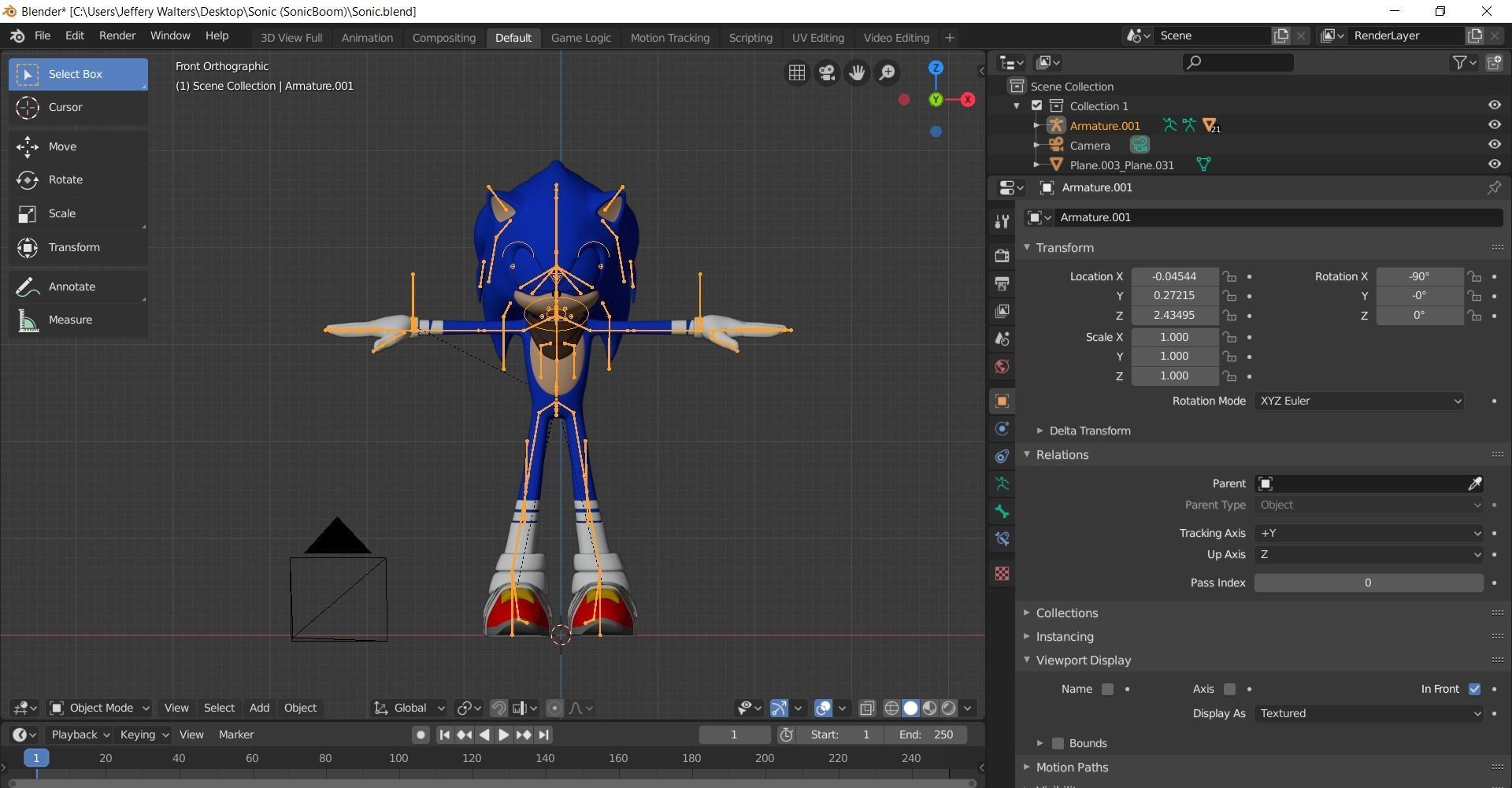Expand the Collections panel
Screen dimensions: 1512x788
pos(1066,612)
